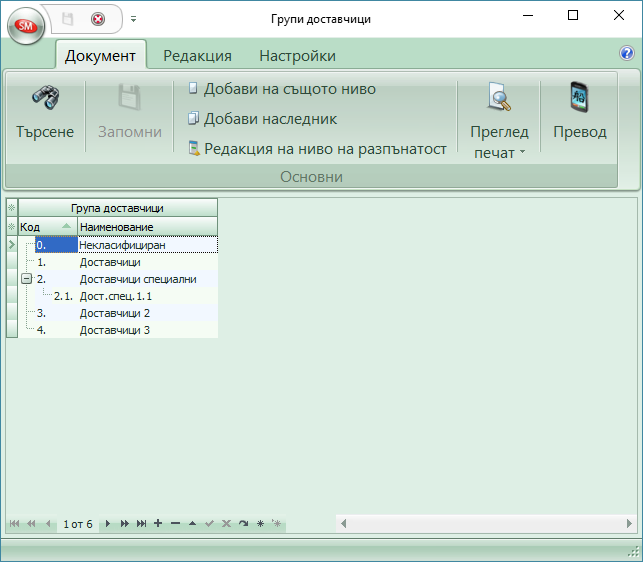Collapse the Доставчици специални tree node
Image resolution: width=643 pixels, height=562 pixels.
(x=26, y=279)
